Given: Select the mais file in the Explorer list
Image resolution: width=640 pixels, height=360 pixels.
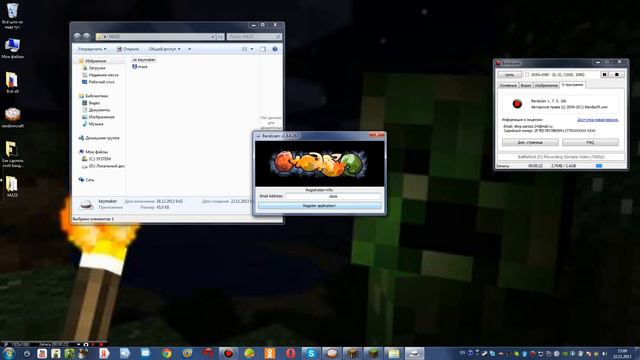Looking at the screenshot, I should (140, 67).
